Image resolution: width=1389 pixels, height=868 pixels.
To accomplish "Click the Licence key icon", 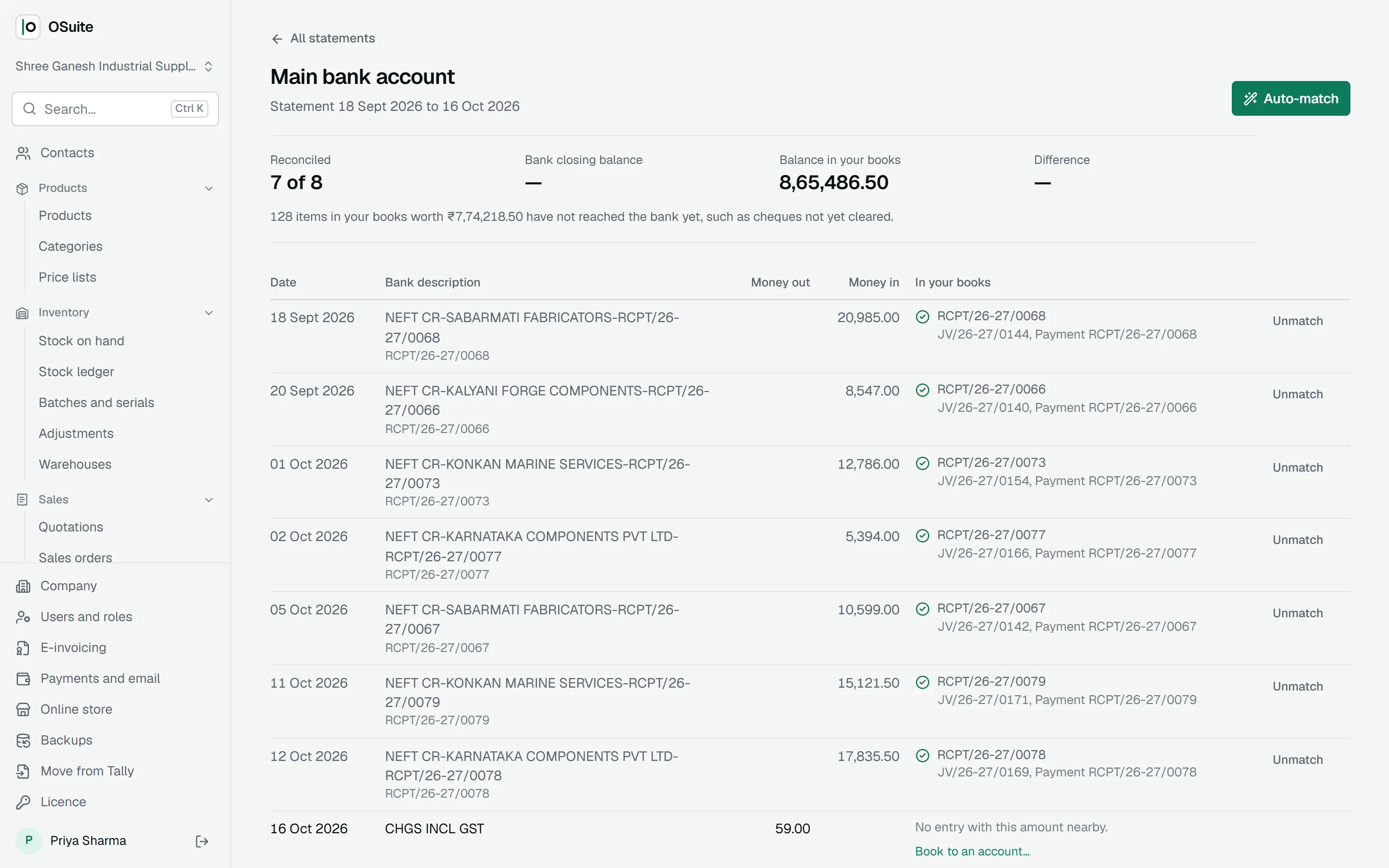I will click(23, 802).
